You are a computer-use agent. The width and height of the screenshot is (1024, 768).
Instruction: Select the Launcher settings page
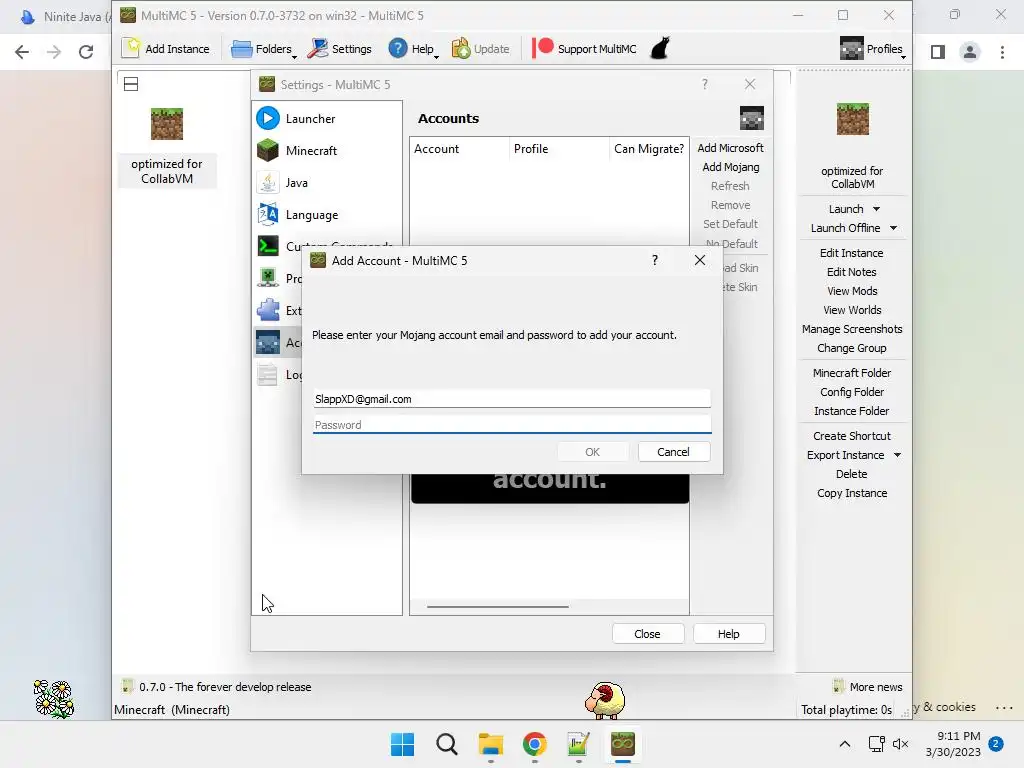click(x=327, y=119)
